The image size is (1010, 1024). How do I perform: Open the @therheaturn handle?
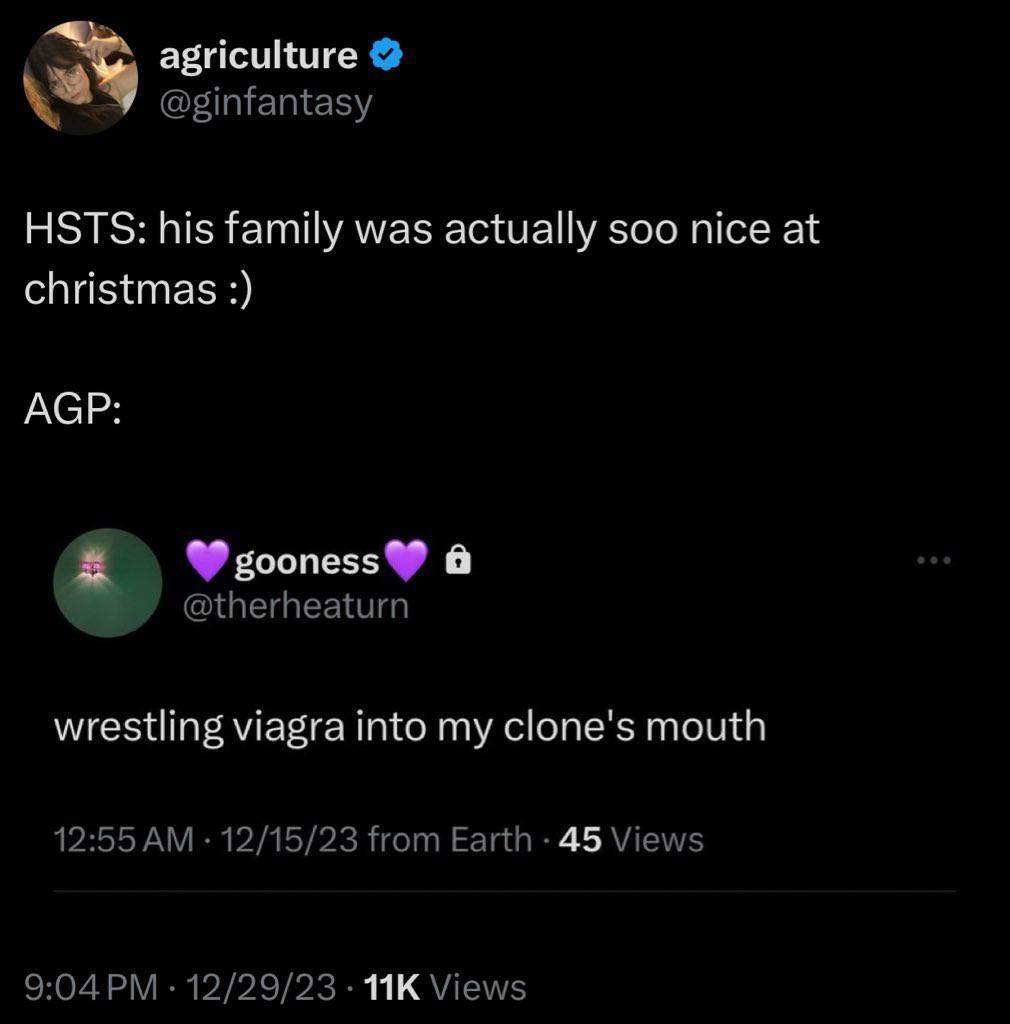tap(297, 605)
